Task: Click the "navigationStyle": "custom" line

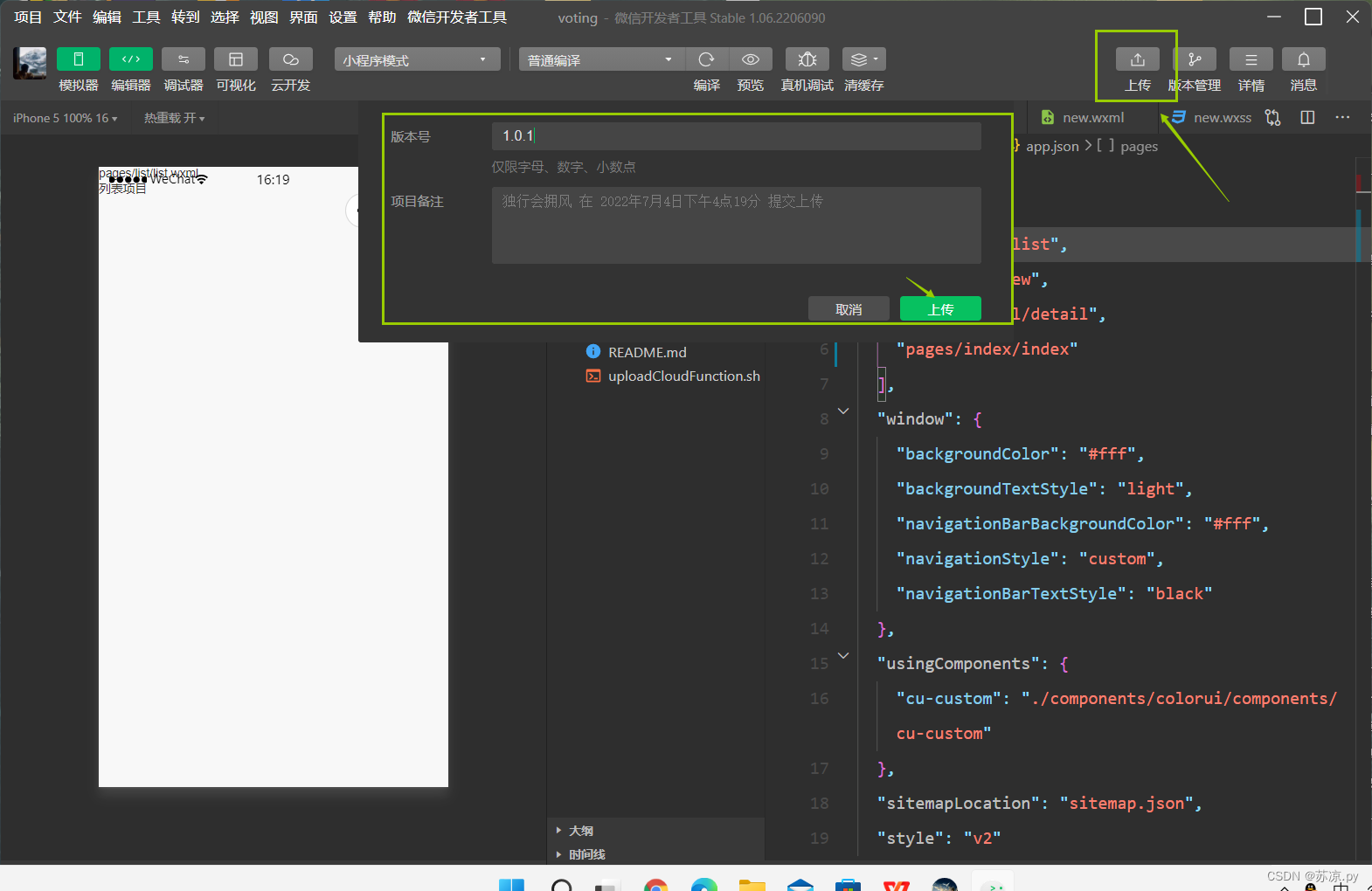Action: click(x=1030, y=559)
